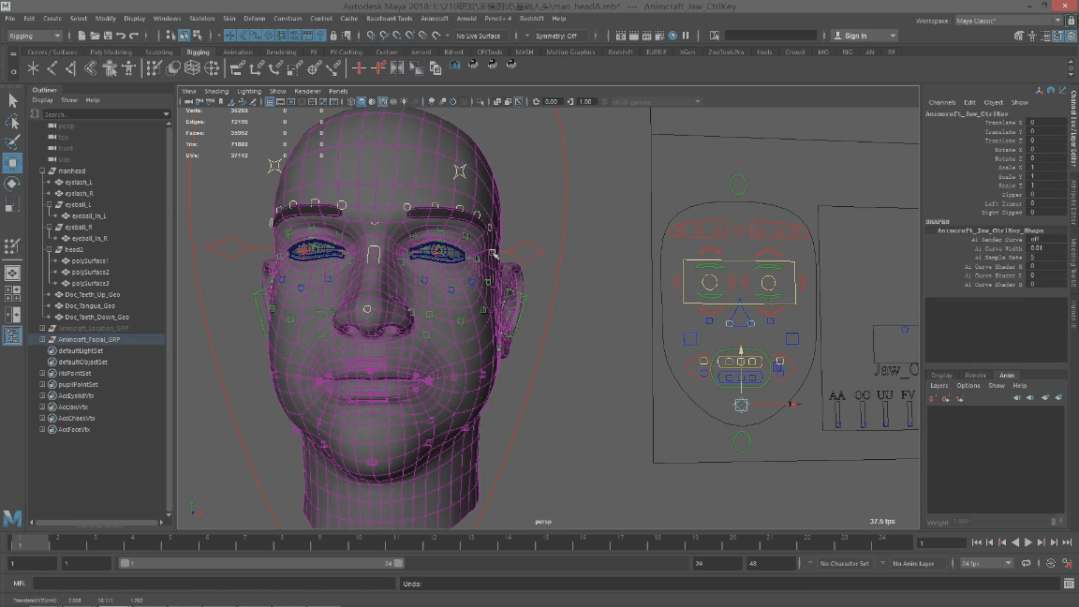Open the Rigging menu set dropdown
Screen dimensions: 1079x607
coord(34,36)
